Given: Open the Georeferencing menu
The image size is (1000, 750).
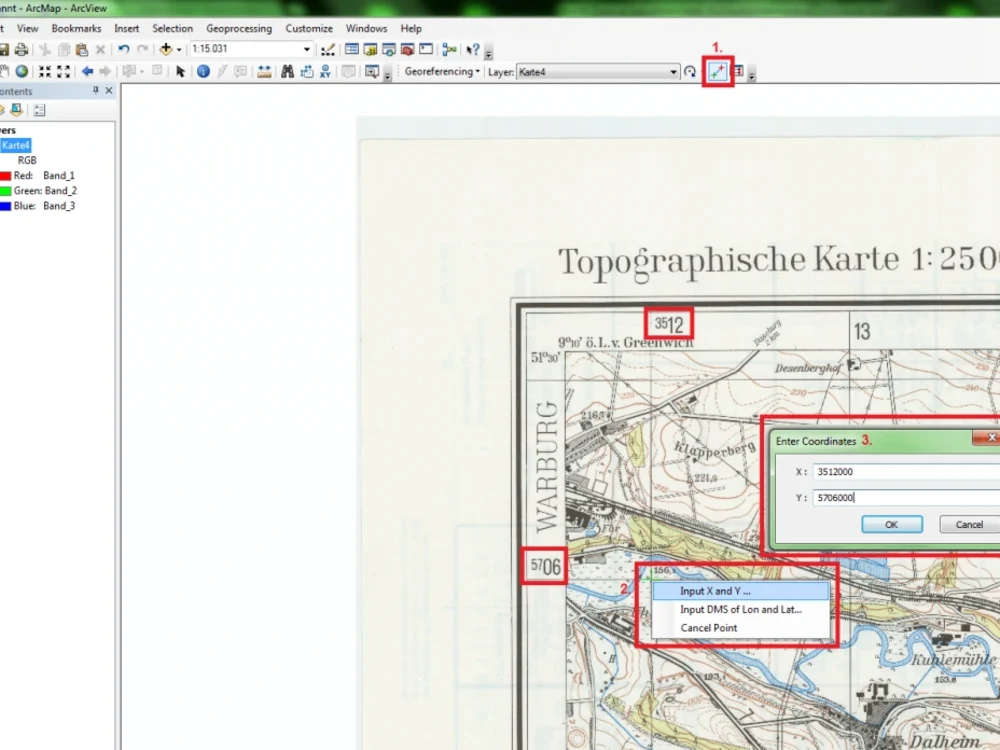Looking at the screenshot, I should [440, 71].
